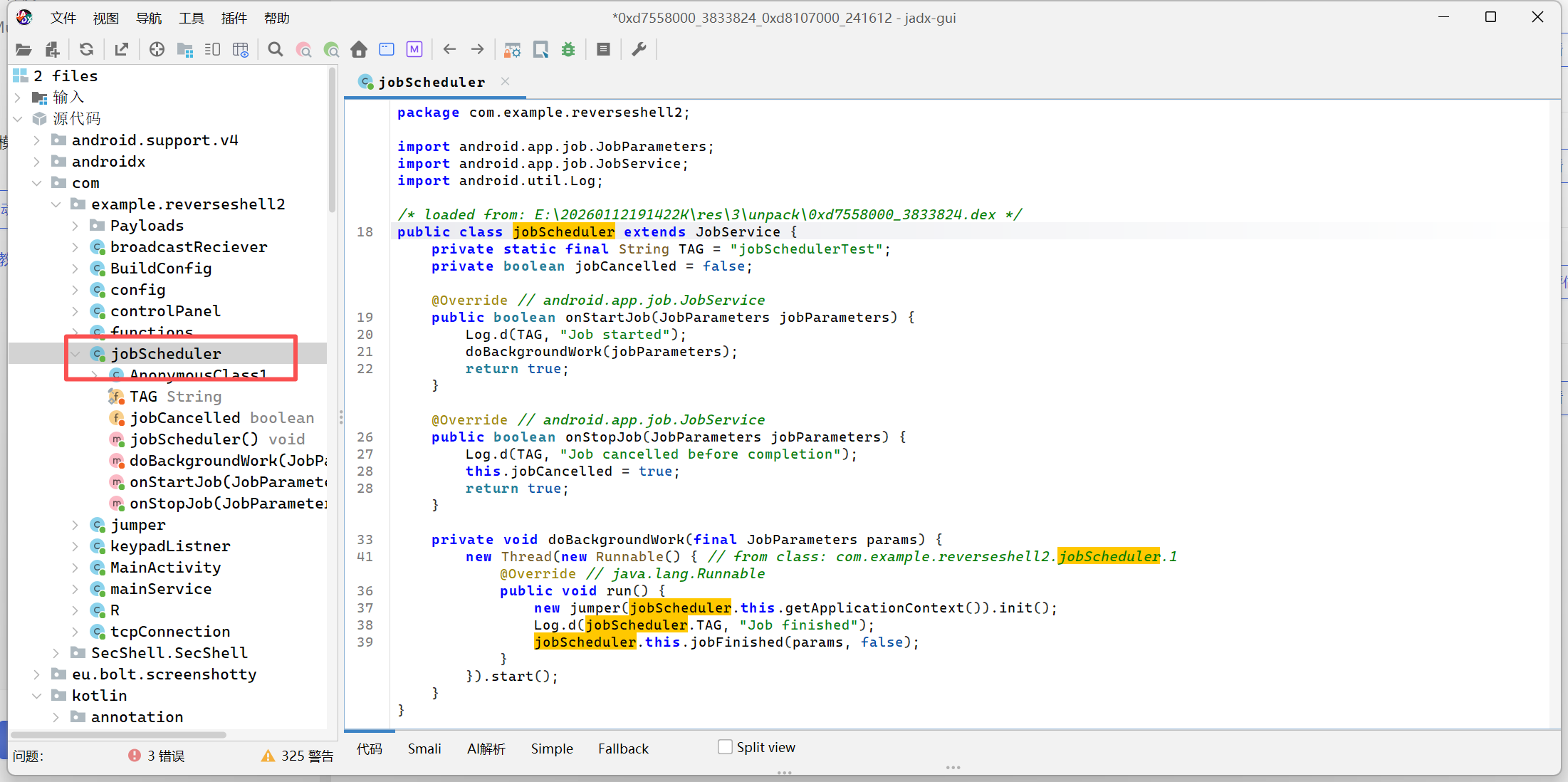Switch to the Smali tab
The height and width of the screenshot is (782, 1568).
[424, 749]
